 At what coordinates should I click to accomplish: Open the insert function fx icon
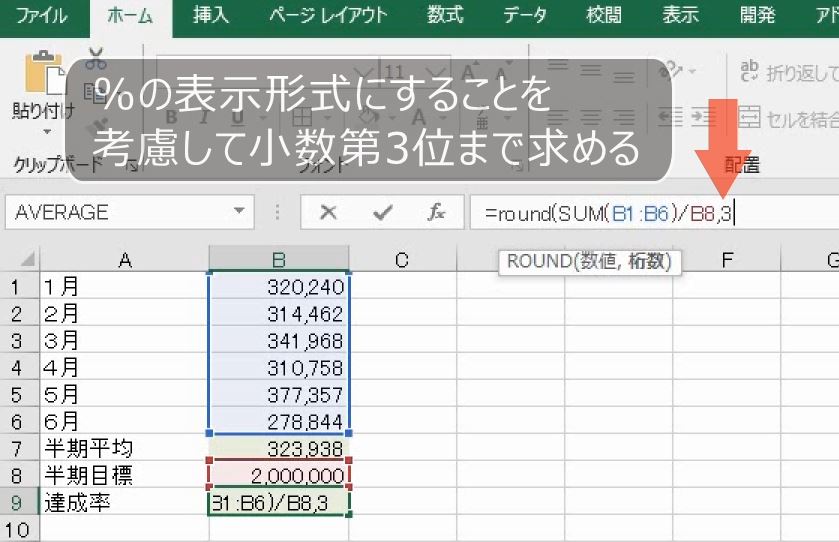click(x=436, y=212)
